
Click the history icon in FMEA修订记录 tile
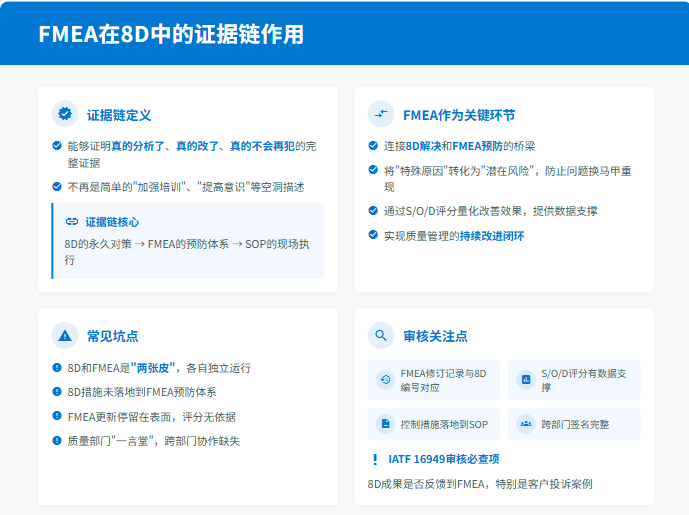point(384,380)
